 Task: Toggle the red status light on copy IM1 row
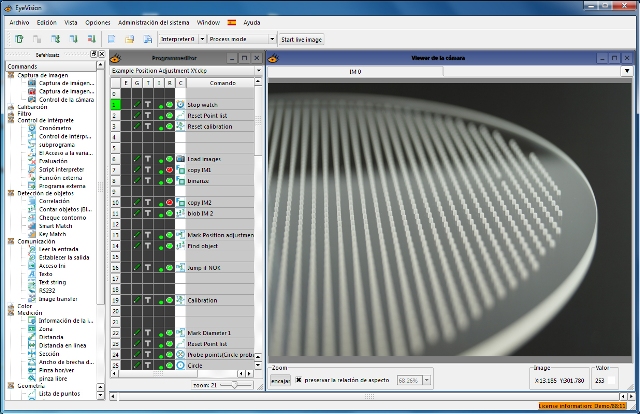170,170
